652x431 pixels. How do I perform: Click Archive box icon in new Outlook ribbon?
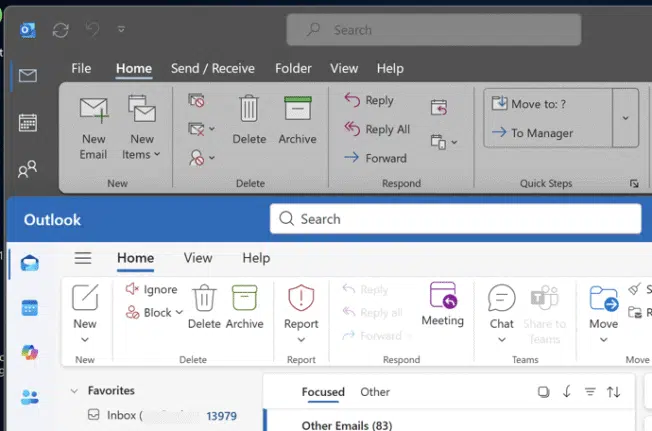(244, 298)
